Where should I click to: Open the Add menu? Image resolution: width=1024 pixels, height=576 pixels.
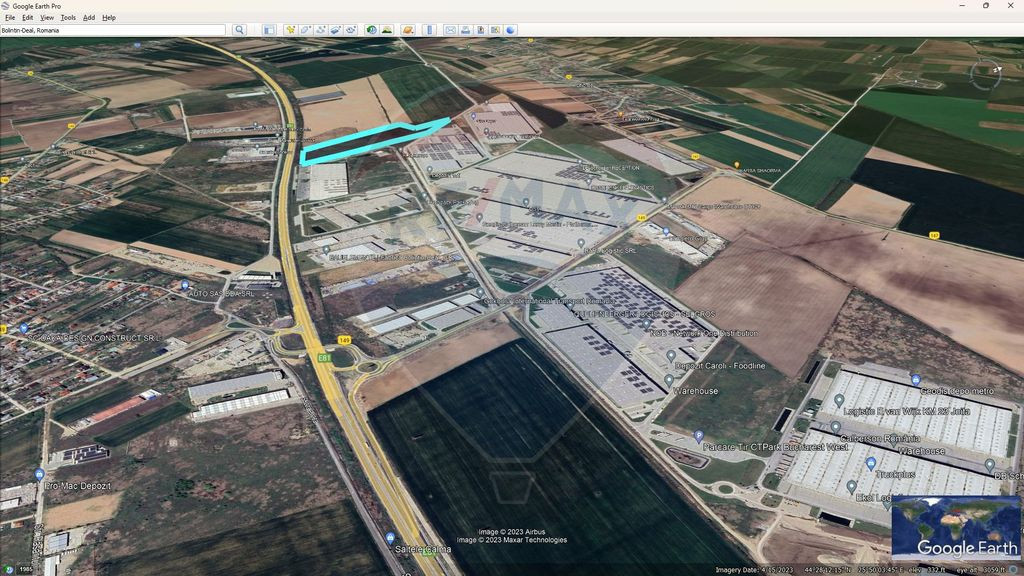89,18
